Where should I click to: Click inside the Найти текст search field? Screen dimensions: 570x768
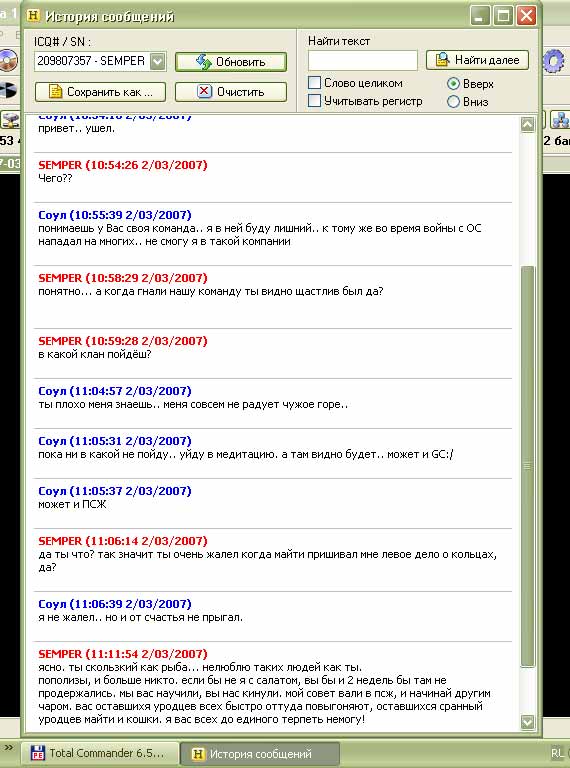363,60
